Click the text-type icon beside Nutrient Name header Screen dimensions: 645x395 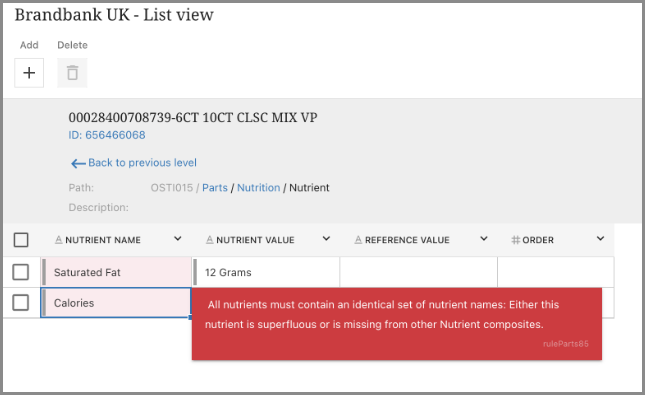(59, 239)
